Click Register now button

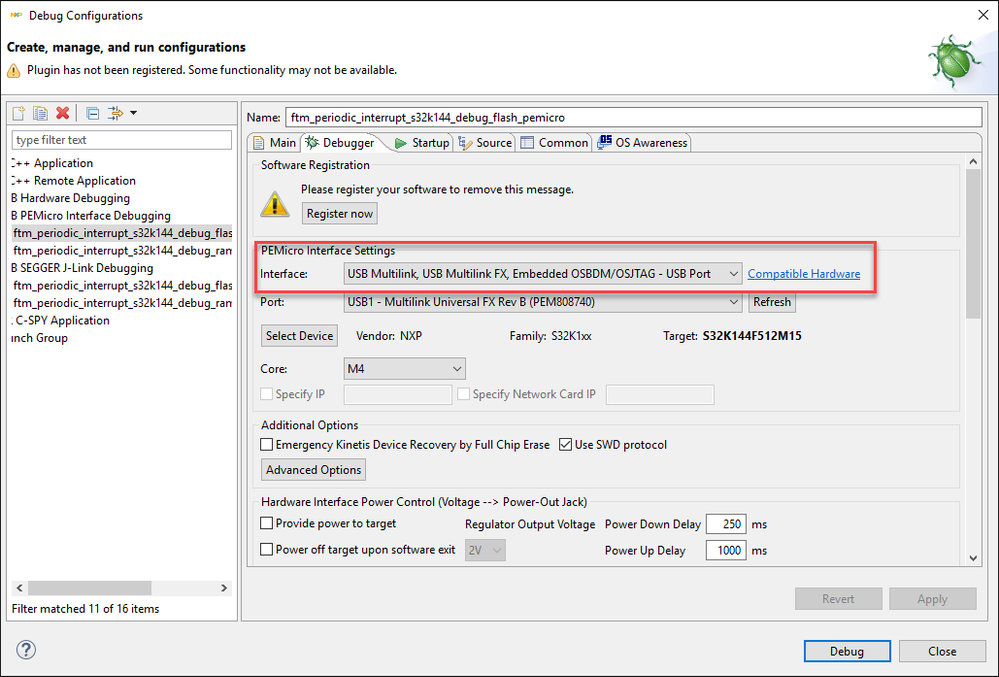pos(340,213)
